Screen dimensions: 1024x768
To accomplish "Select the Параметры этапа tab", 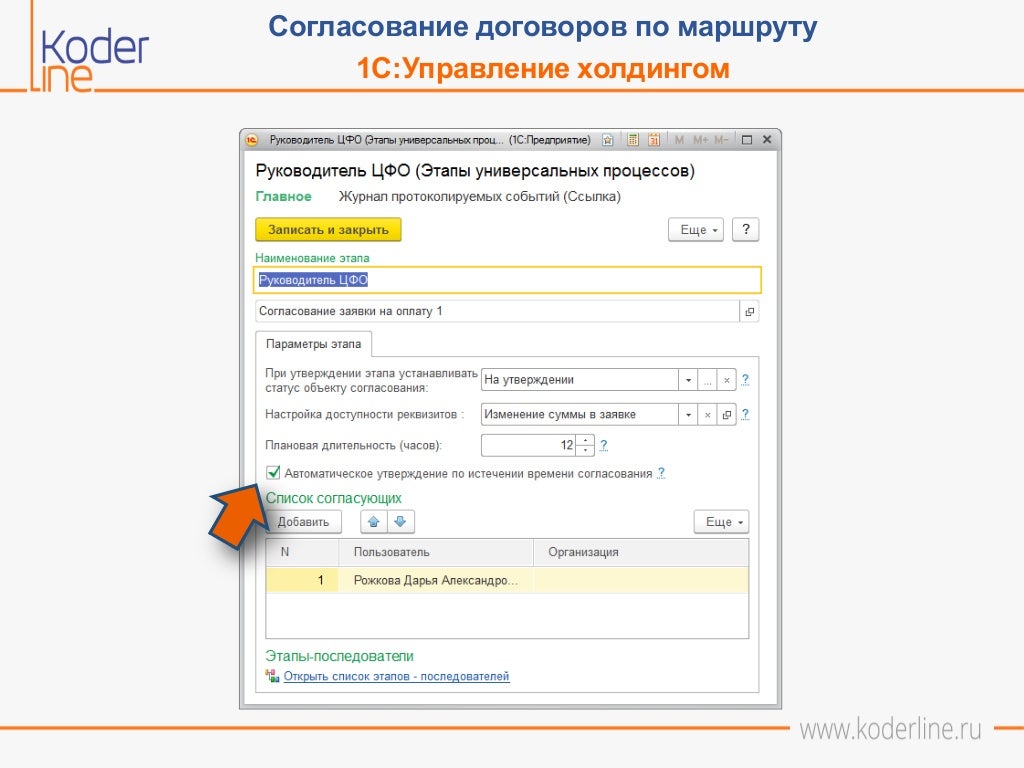I will pyautogui.click(x=313, y=344).
